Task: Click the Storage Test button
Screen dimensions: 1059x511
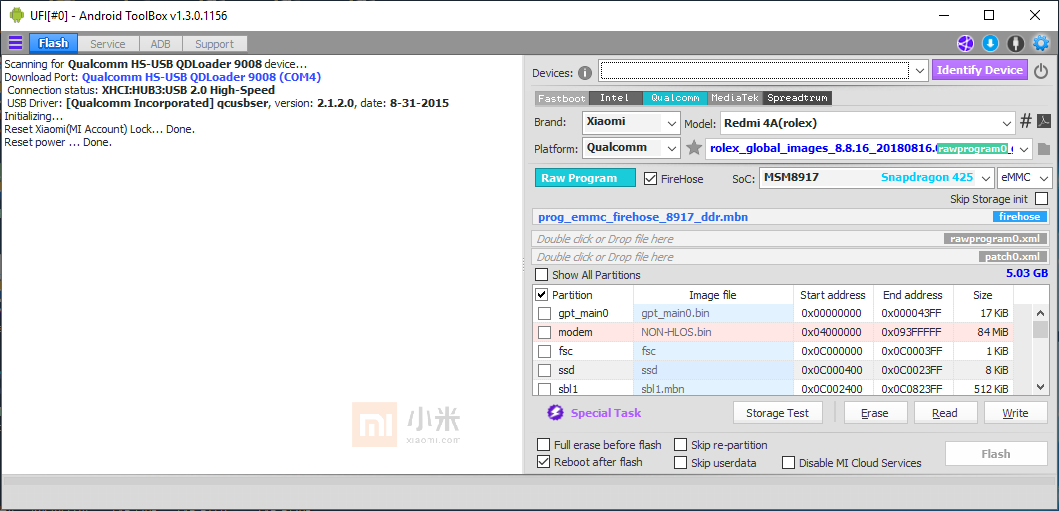Action: pyautogui.click(x=779, y=413)
